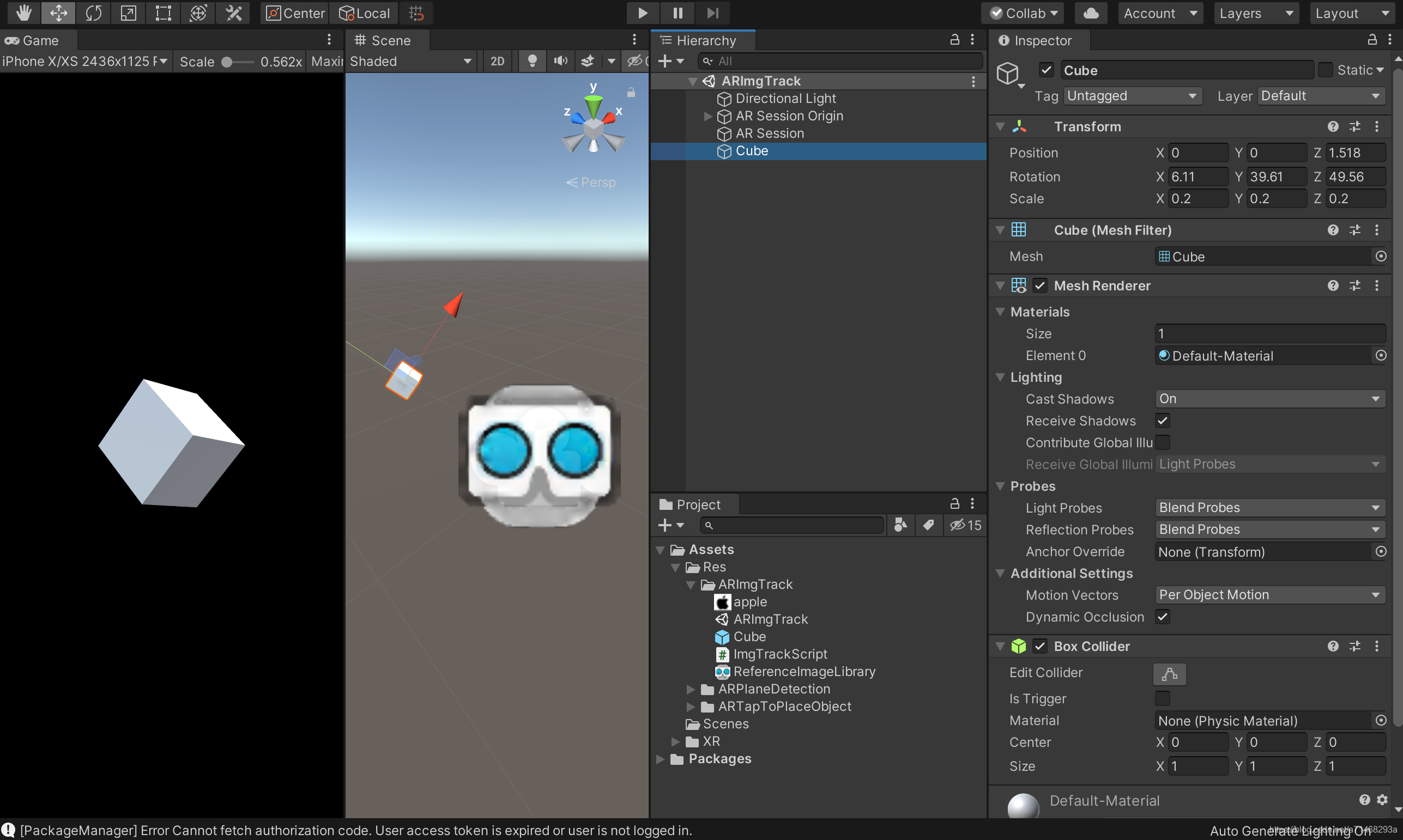Uncheck Receive Shadows in Mesh Renderer
The height and width of the screenshot is (840, 1403).
pos(1164,421)
